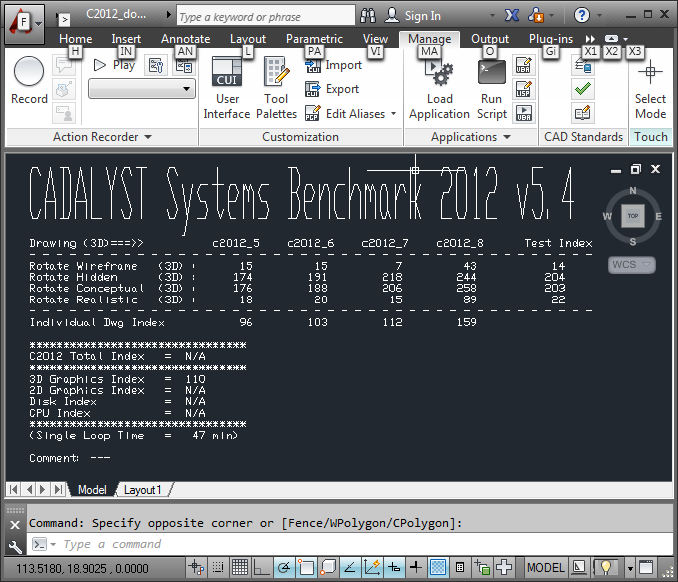Toggle Object Snap in status bar
Viewport: 678px width, 582px height.
[x=306, y=567]
